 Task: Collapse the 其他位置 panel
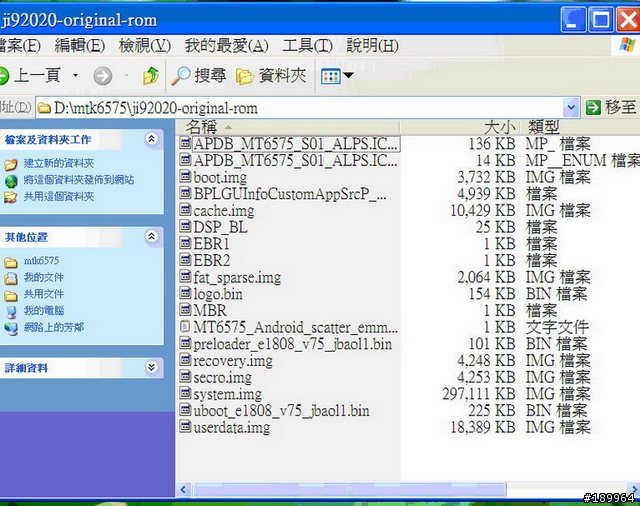[x=151, y=237]
